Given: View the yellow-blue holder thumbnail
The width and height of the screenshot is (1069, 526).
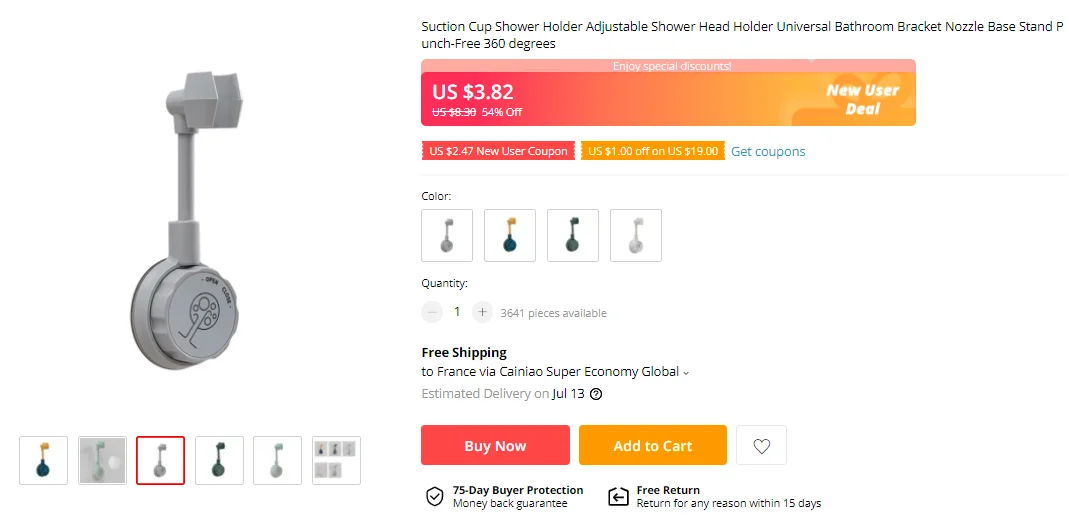Looking at the screenshot, I should pyautogui.click(x=44, y=460).
